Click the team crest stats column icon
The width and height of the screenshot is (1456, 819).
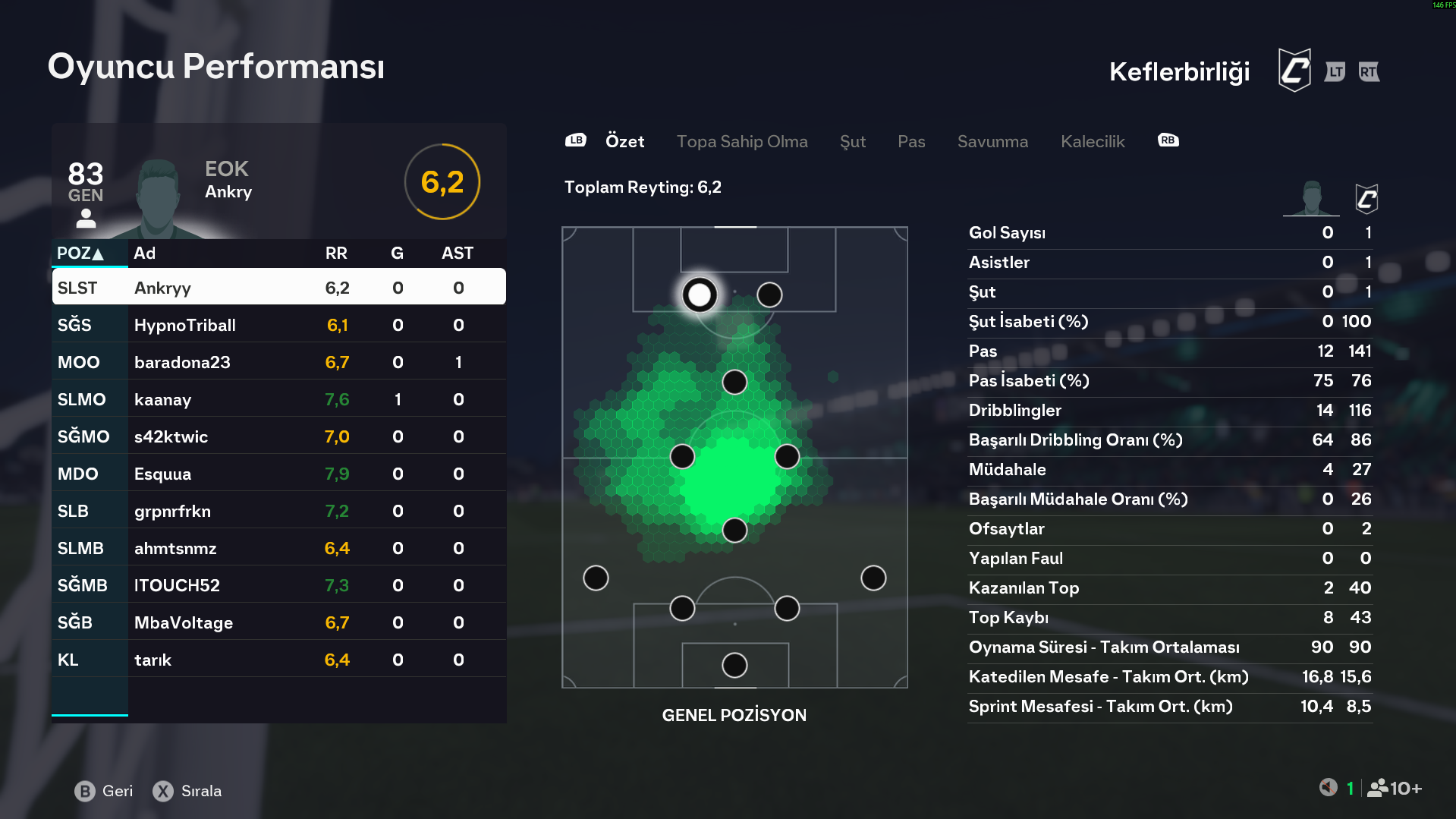pos(1366,199)
